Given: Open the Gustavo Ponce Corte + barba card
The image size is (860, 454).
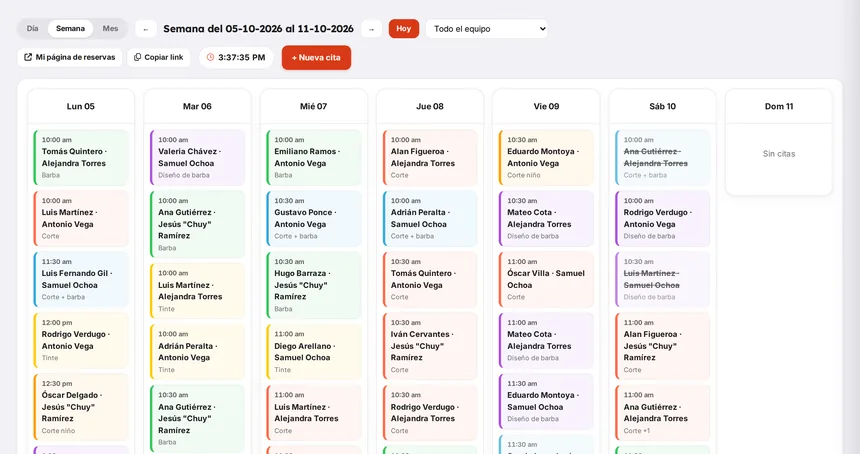Looking at the screenshot, I should (313, 218).
